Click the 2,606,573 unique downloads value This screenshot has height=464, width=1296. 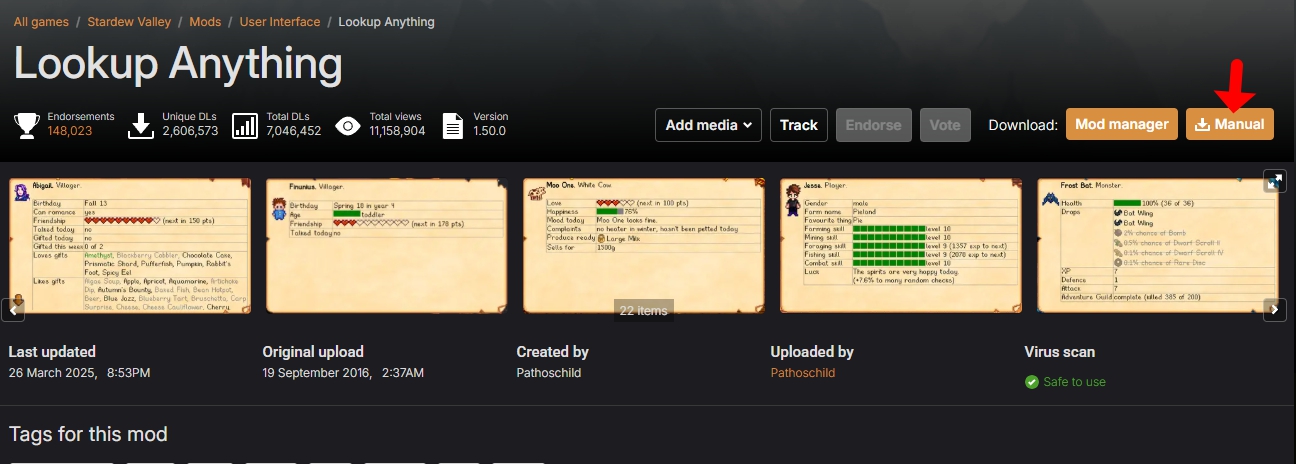pyautogui.click(x=190, y=131)
